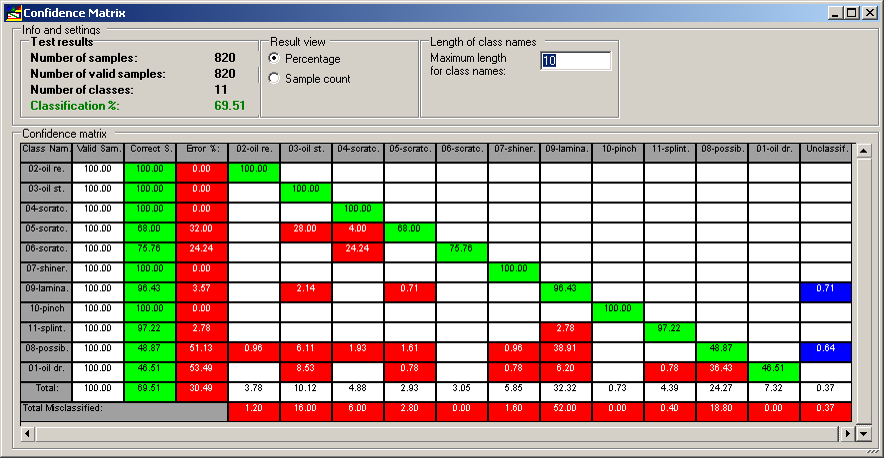The width and height of the screenshot is (884, 458).
Task: Click the red 4.00 cell
Action: (358, 232)
